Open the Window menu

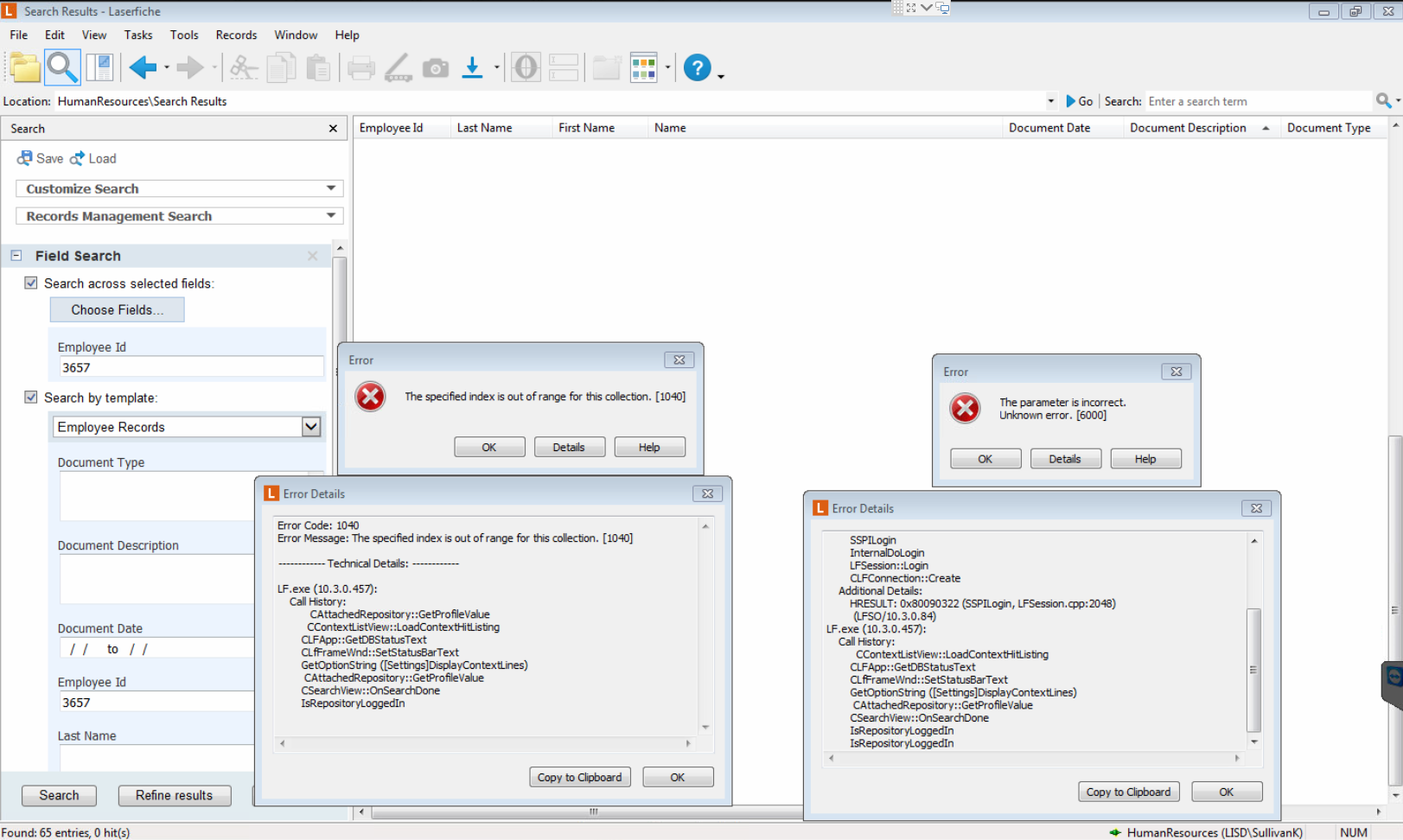click(x=296, y=35)
